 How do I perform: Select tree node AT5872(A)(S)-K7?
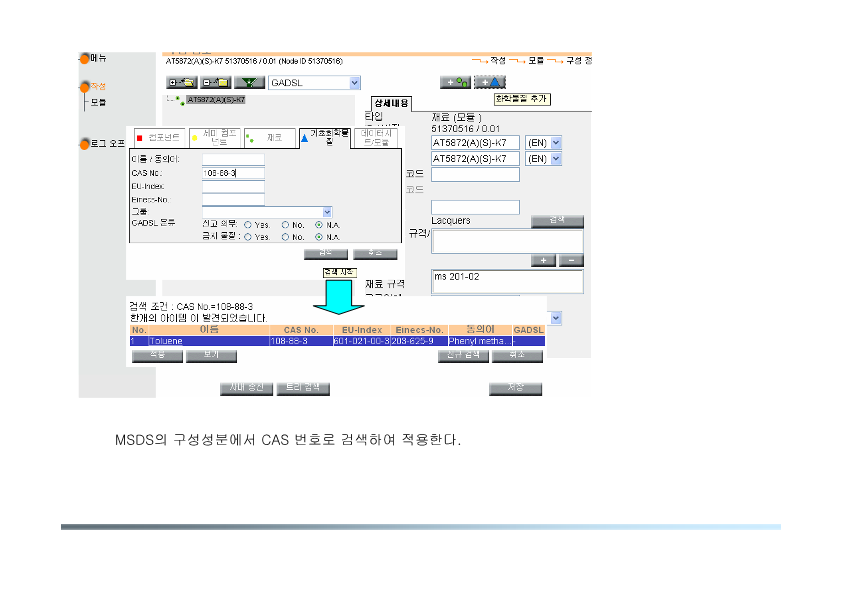[216, 100]
